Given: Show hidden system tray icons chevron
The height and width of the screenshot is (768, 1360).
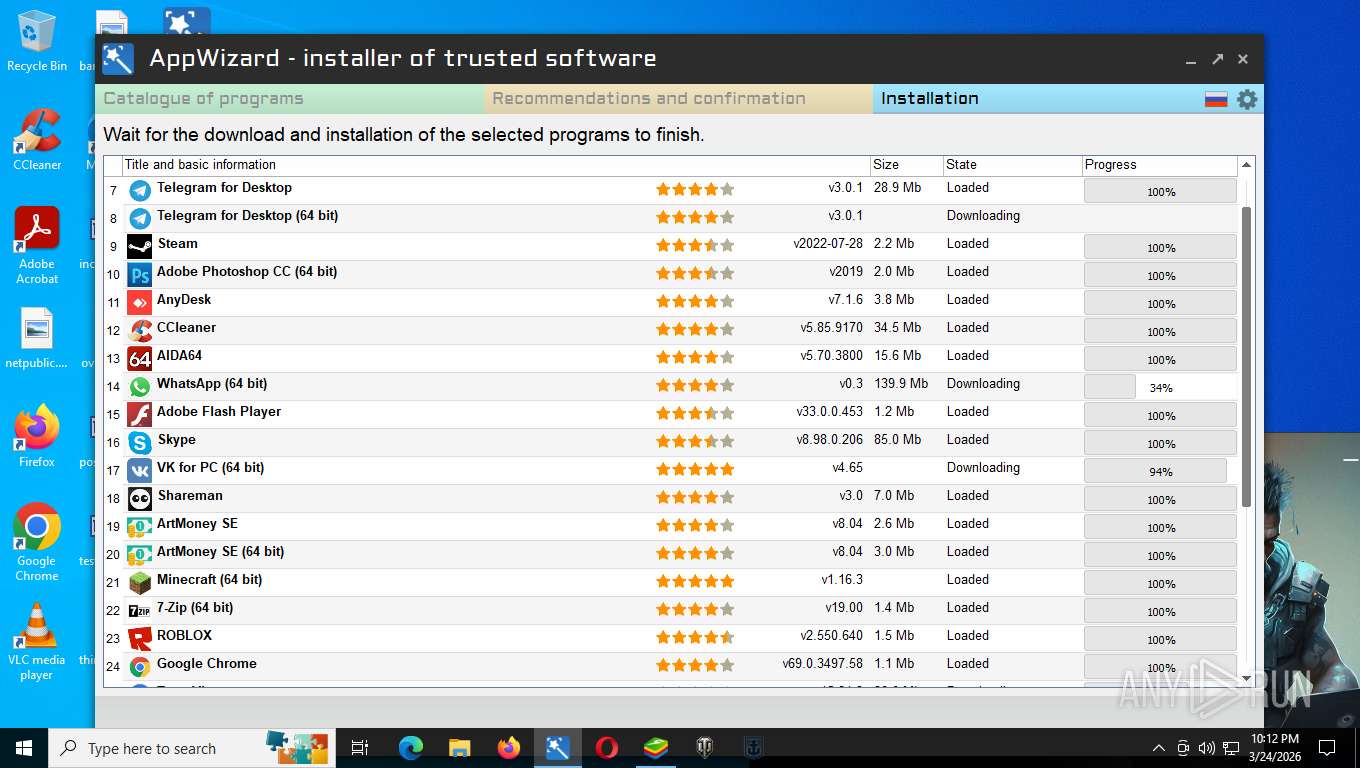Looking at the screenshot, I should pos(1159,748).
